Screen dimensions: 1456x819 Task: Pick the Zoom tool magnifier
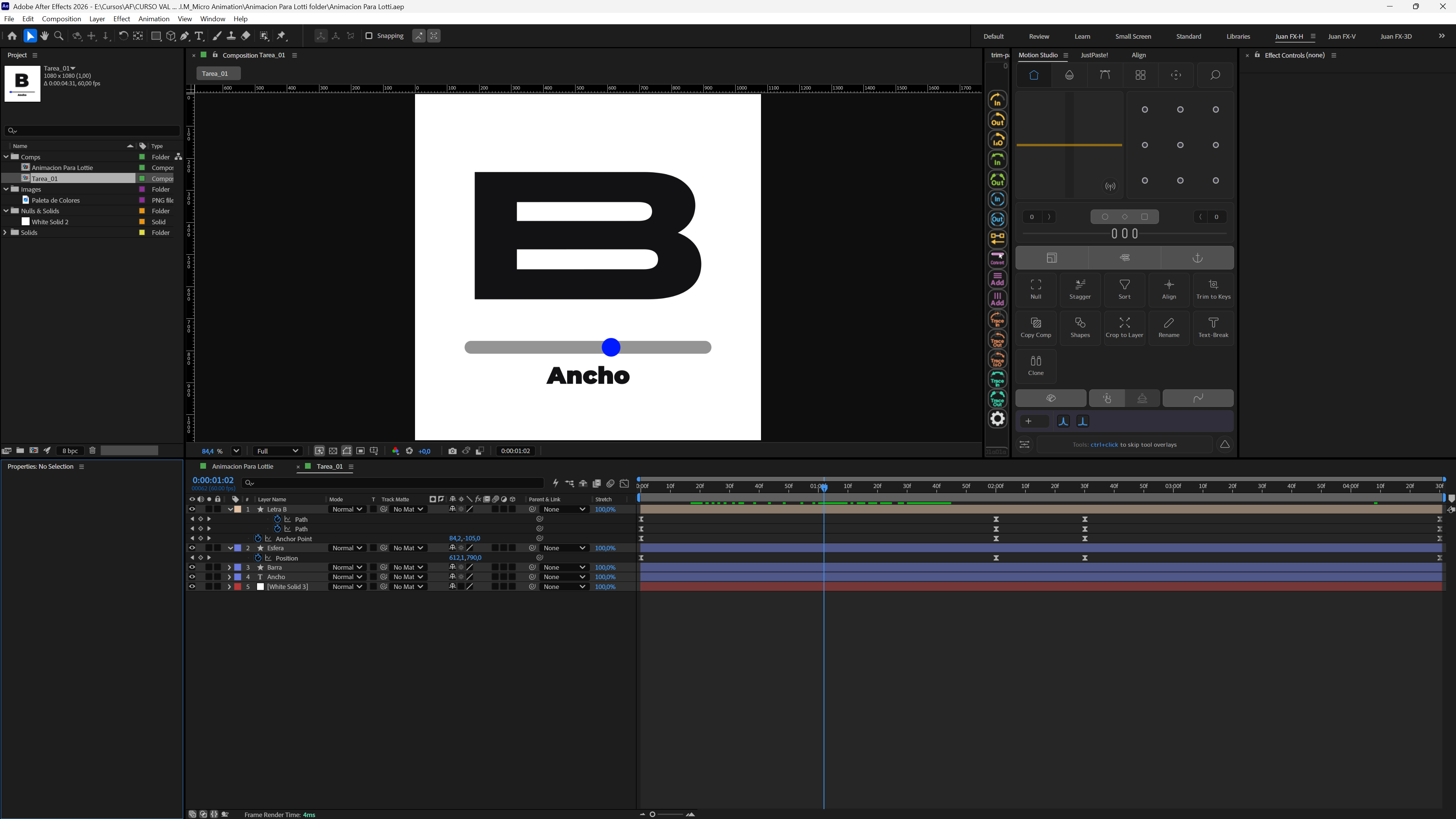coord(58,36)
